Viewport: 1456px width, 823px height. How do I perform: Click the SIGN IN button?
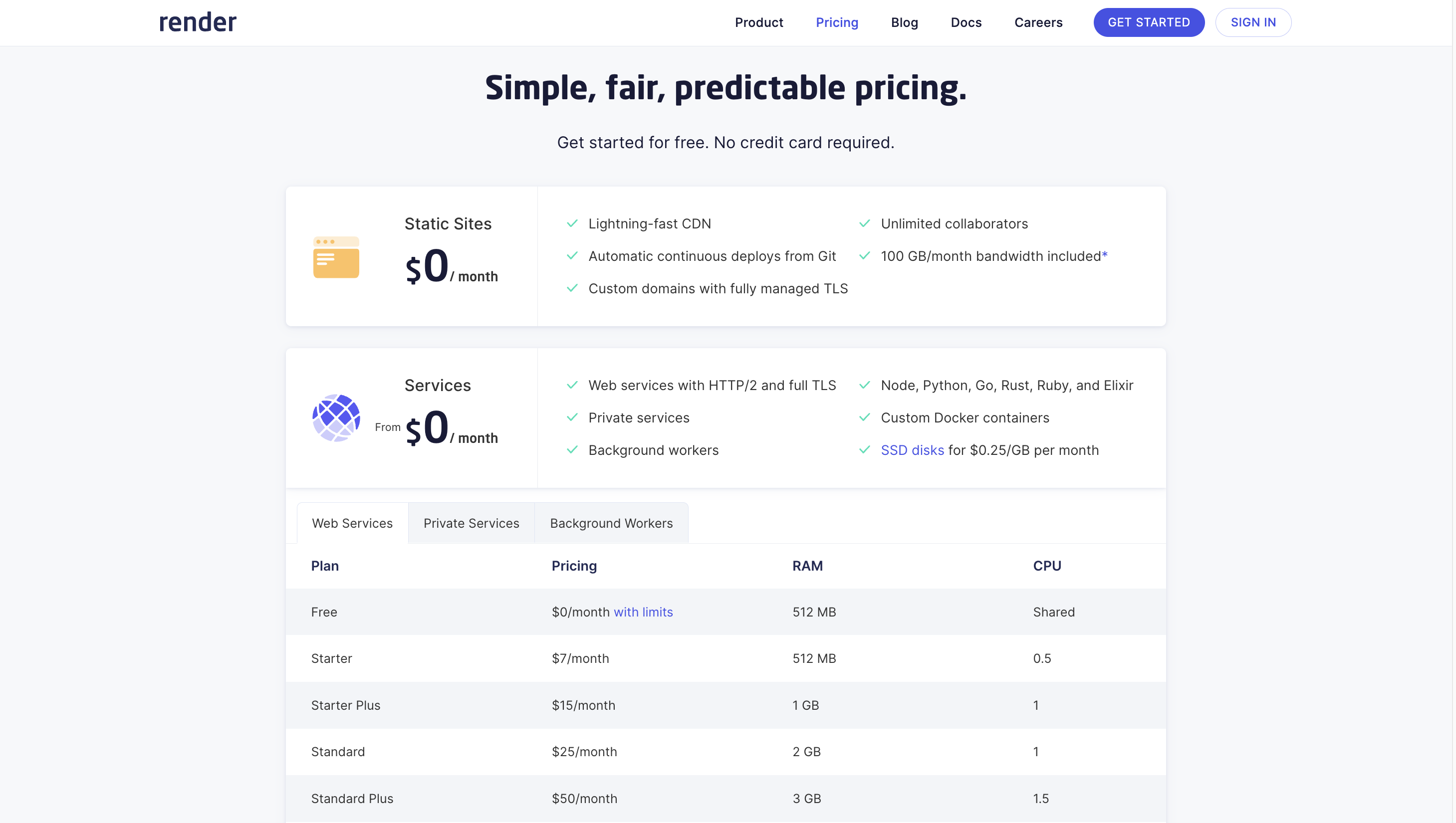point(1253,22)
